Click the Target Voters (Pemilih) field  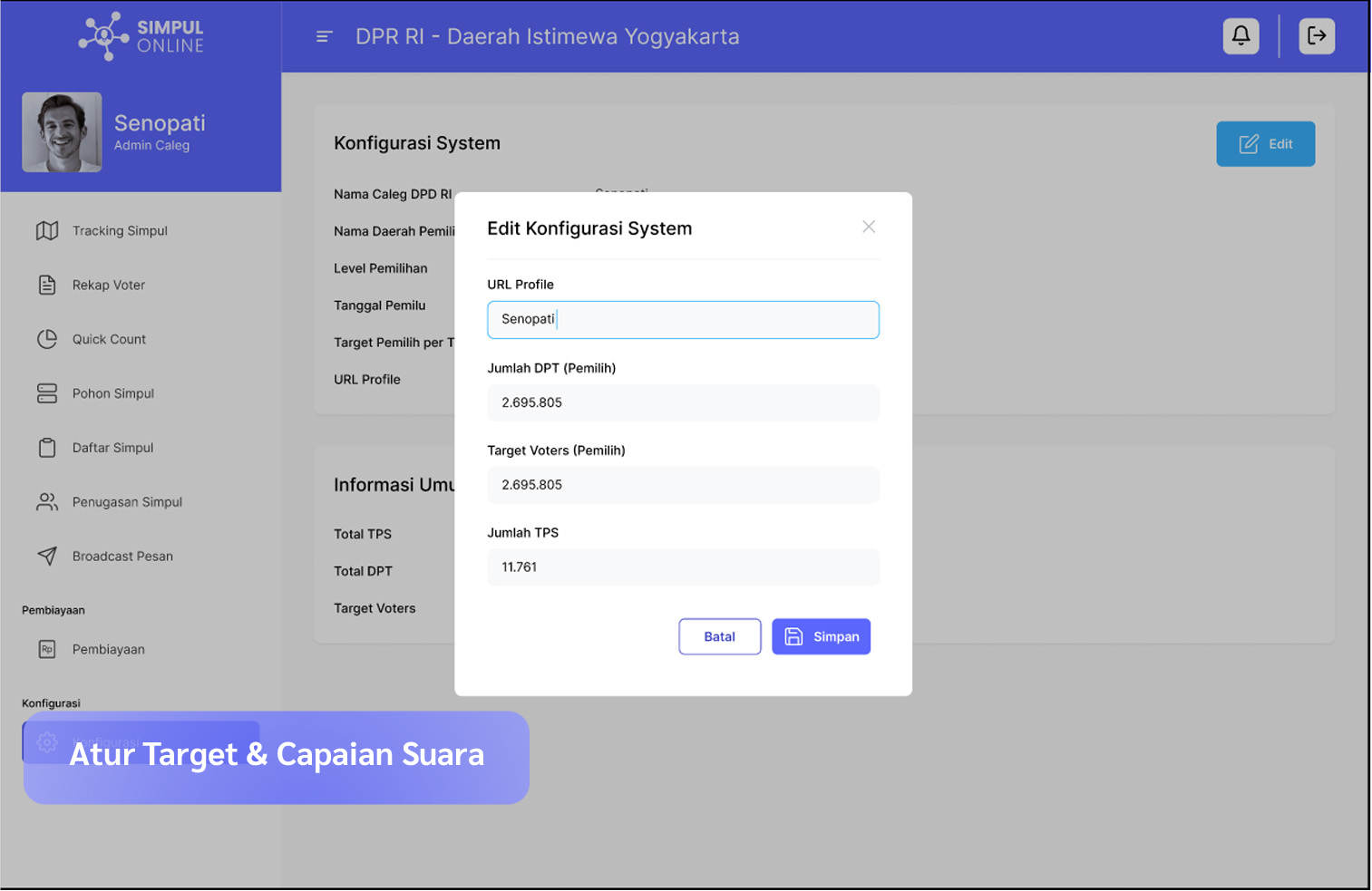(x=683, y=485)
